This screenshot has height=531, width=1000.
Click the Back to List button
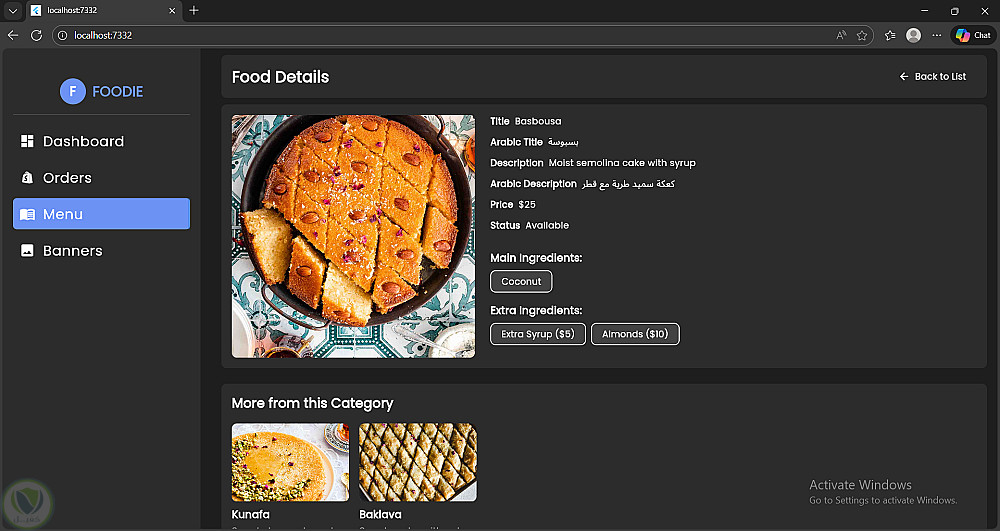point(932,77)
